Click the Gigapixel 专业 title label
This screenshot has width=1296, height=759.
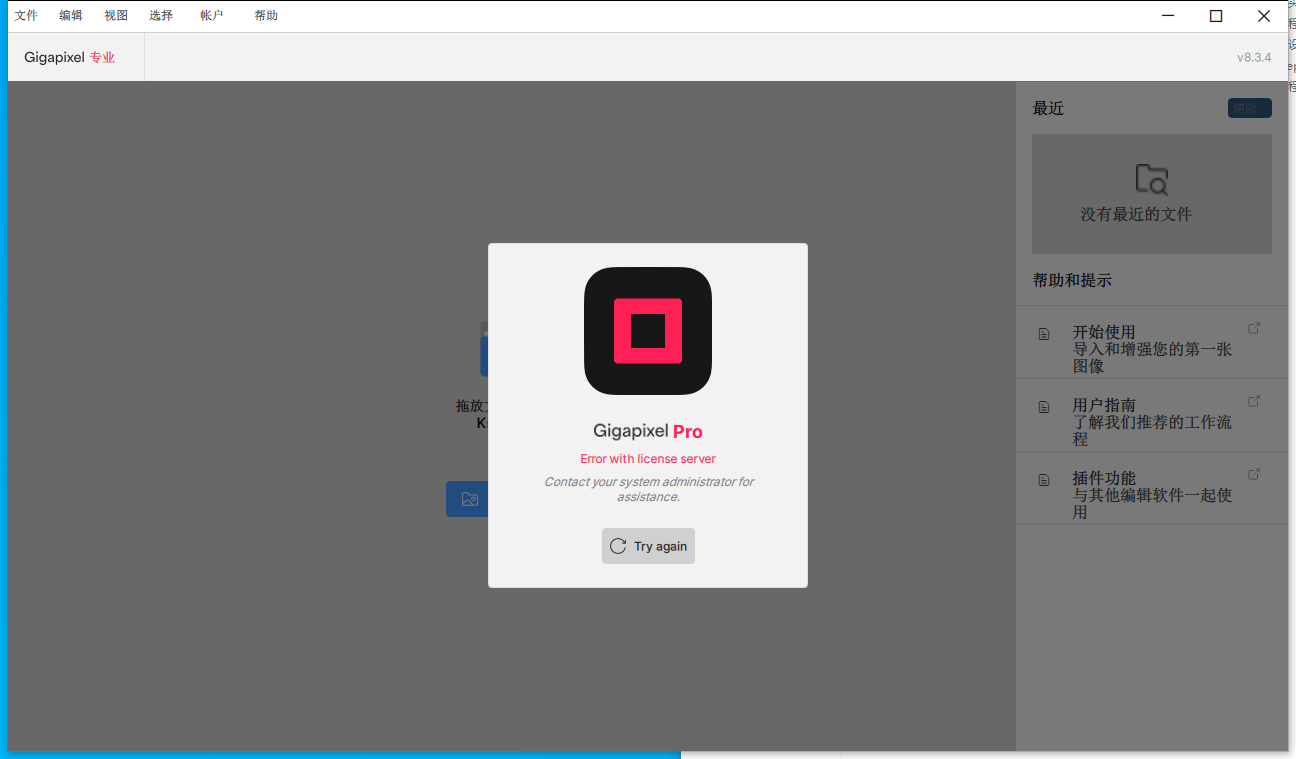click(70, 58)
